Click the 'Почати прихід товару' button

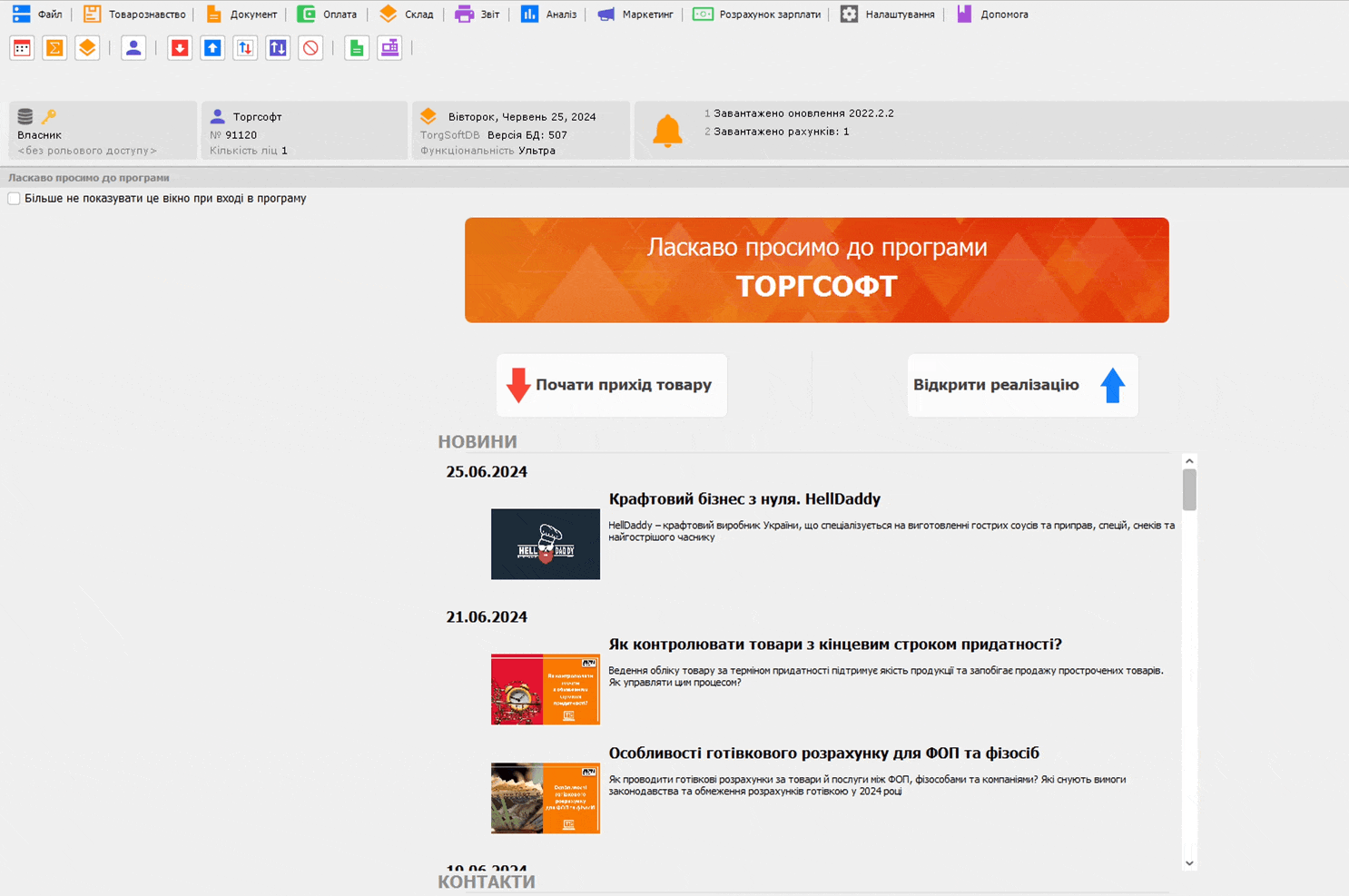pos(612,385)
